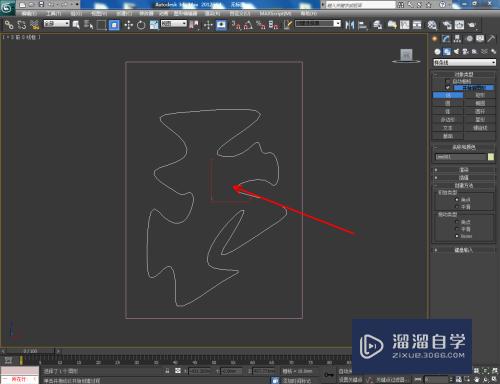Toggle Percent Snap icon
The height and width of the screenshot is (384, 500).
[x=261, y=25]
